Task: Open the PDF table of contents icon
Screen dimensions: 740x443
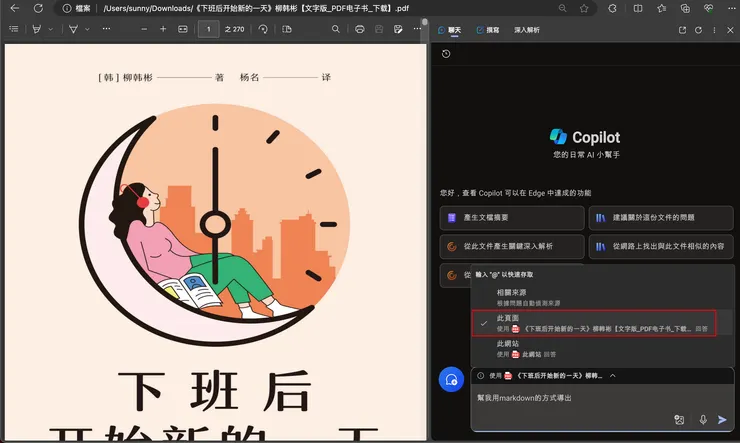Action: [14, 29]
